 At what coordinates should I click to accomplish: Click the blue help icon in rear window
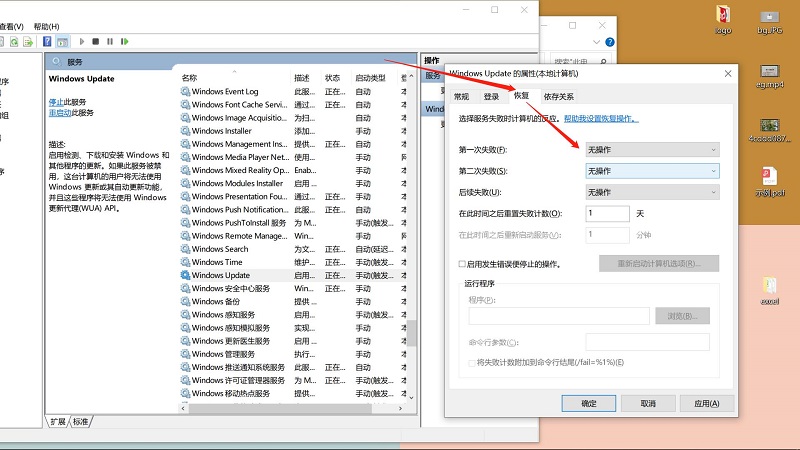[610, 42]
